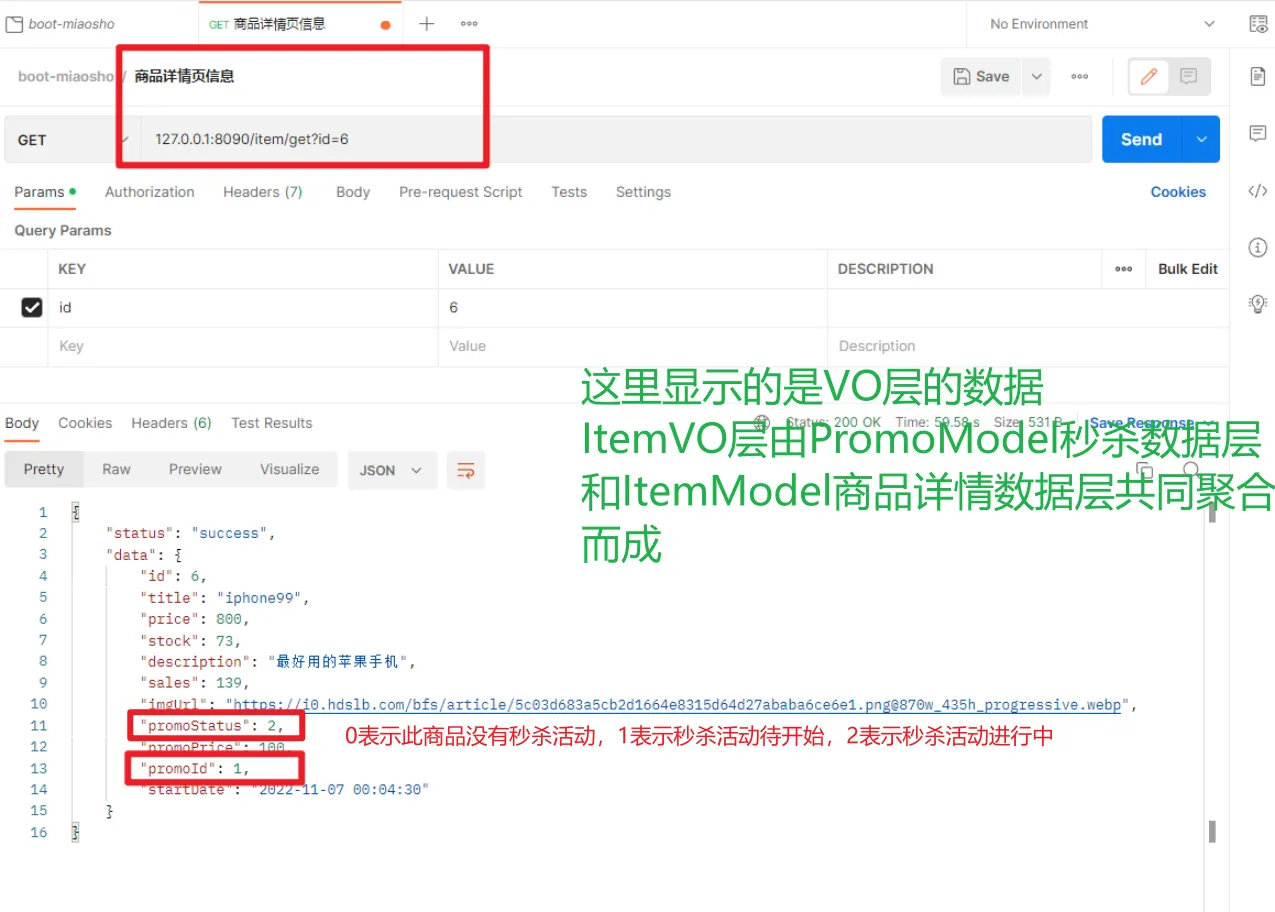1275x912 pixels.
Task: Open the environment quick look icon
Action: coord(1258,24)
